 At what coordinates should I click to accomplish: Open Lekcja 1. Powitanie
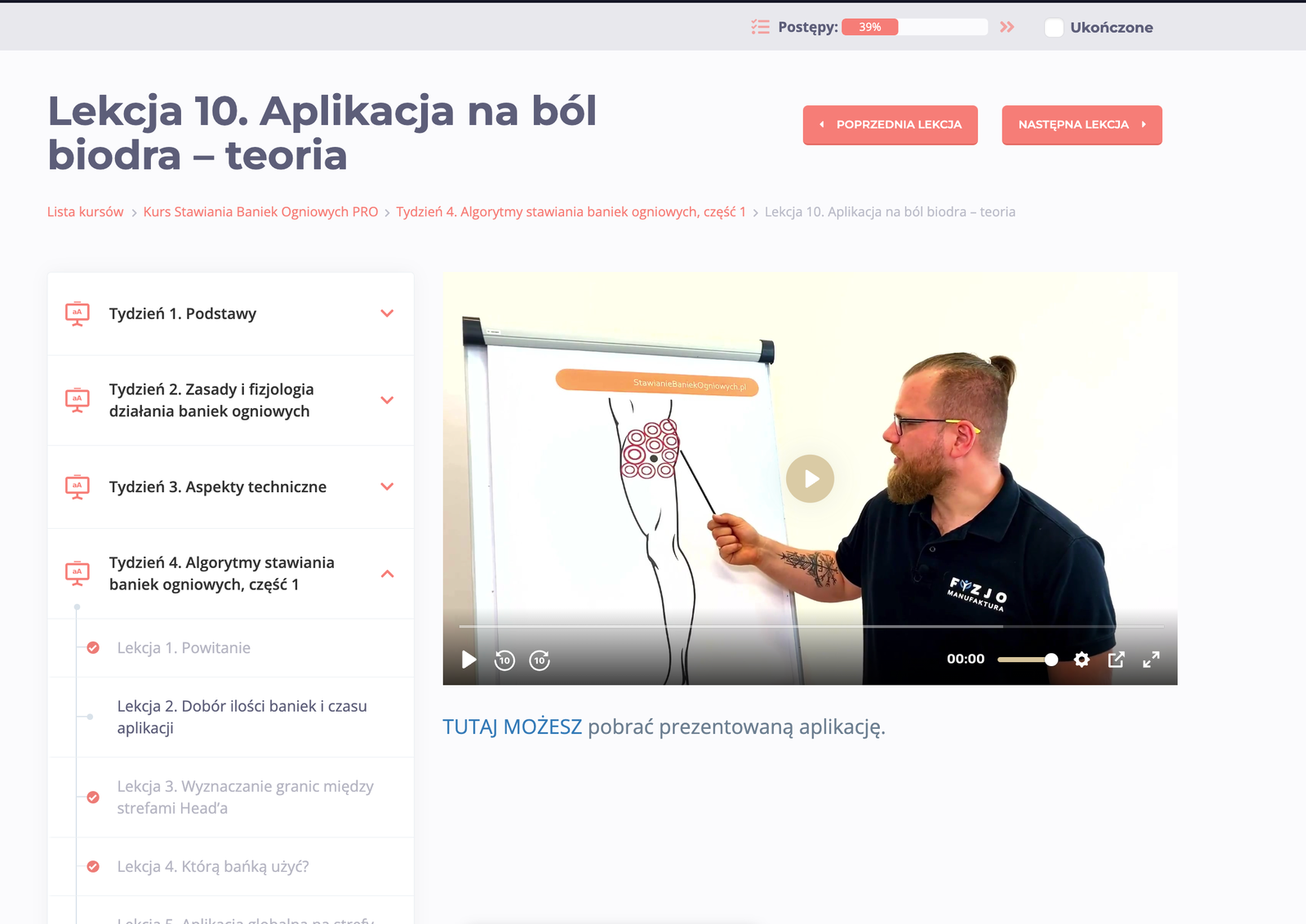point(184,648)
